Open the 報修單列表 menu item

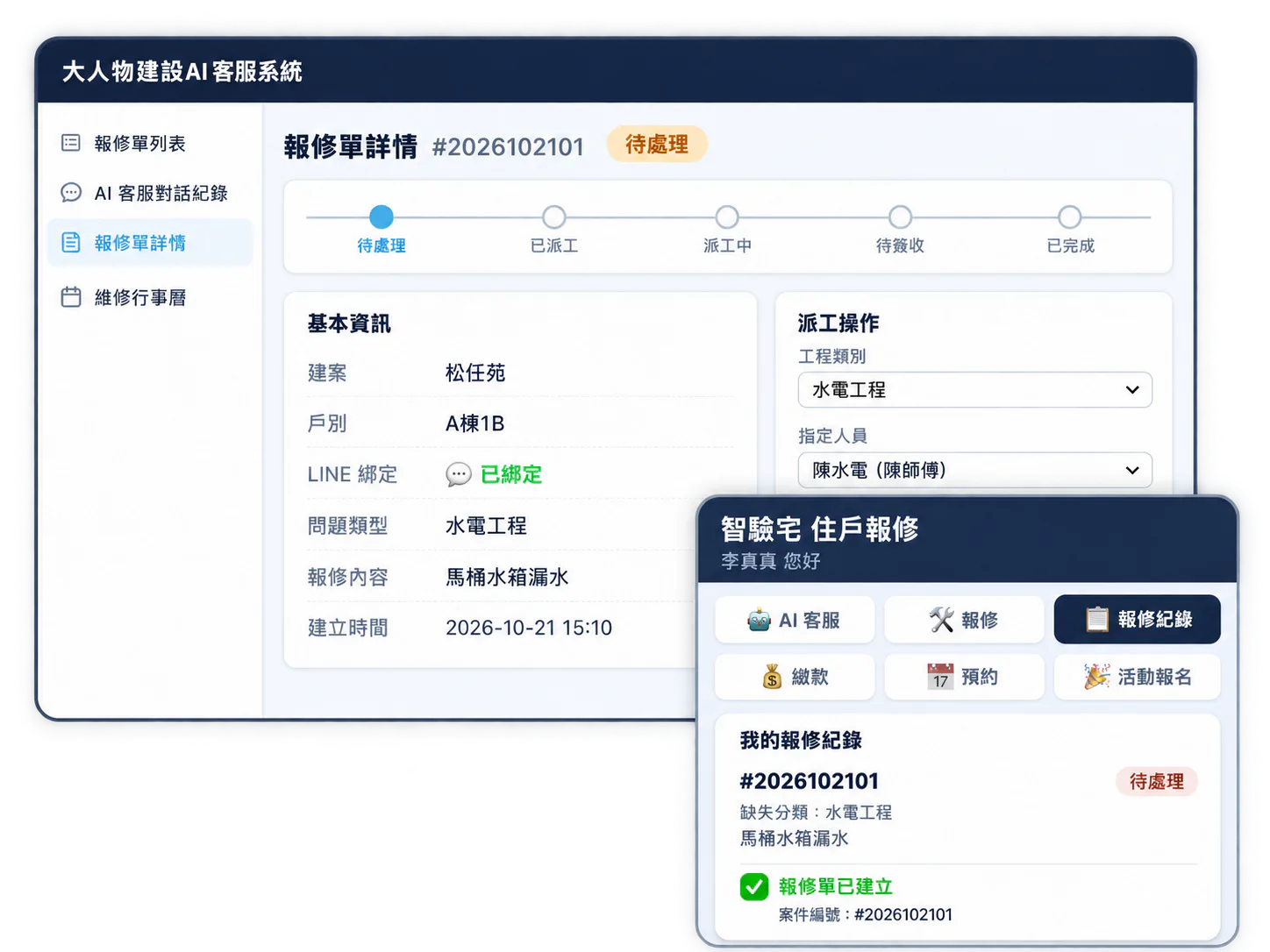click(x=149, y=143)
